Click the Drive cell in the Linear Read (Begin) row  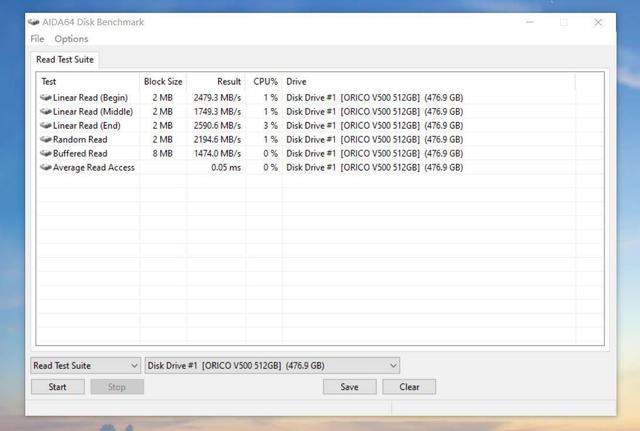tap(375, 98)
